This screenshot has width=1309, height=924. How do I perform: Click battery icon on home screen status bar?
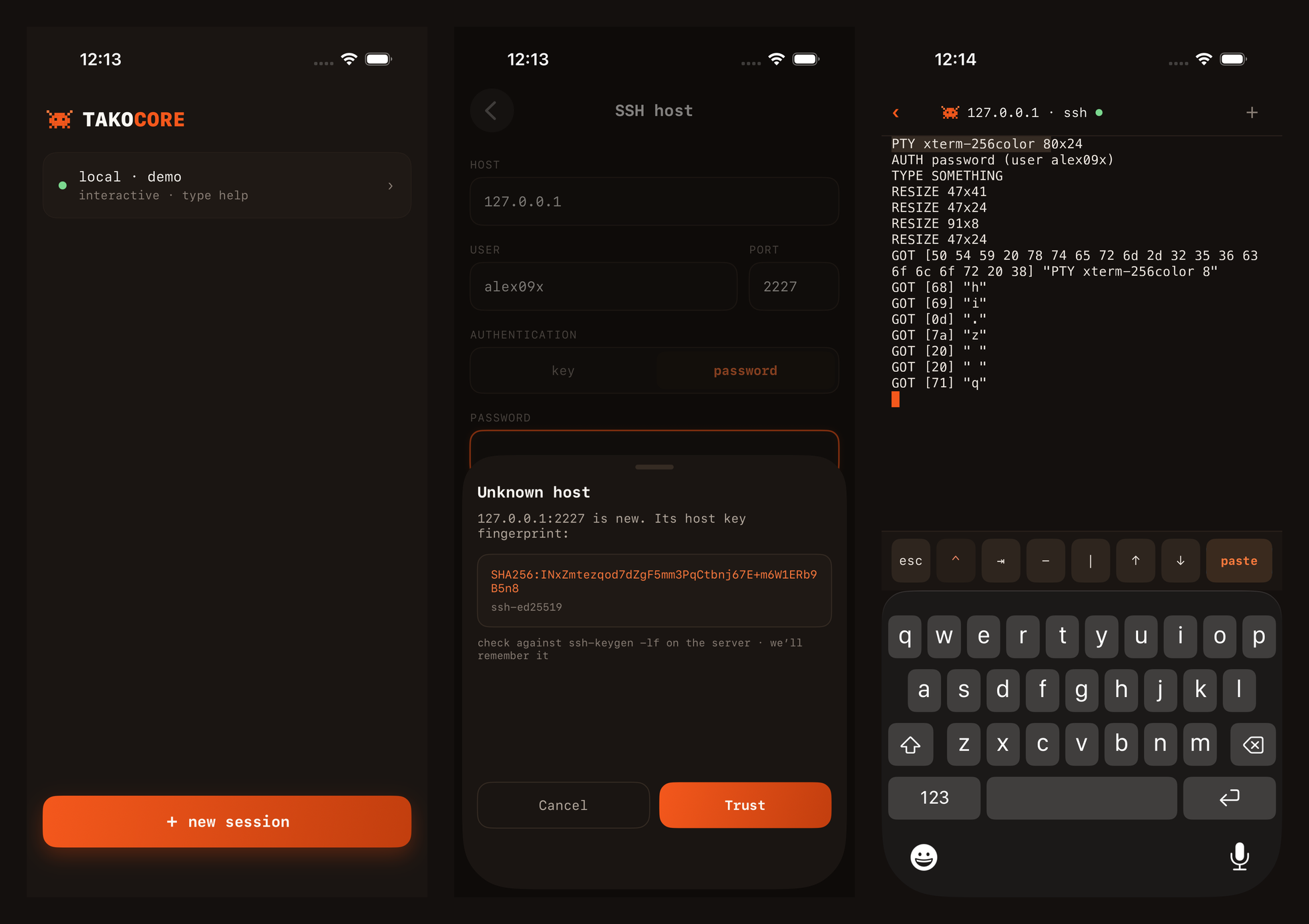[x=379, y=59]
